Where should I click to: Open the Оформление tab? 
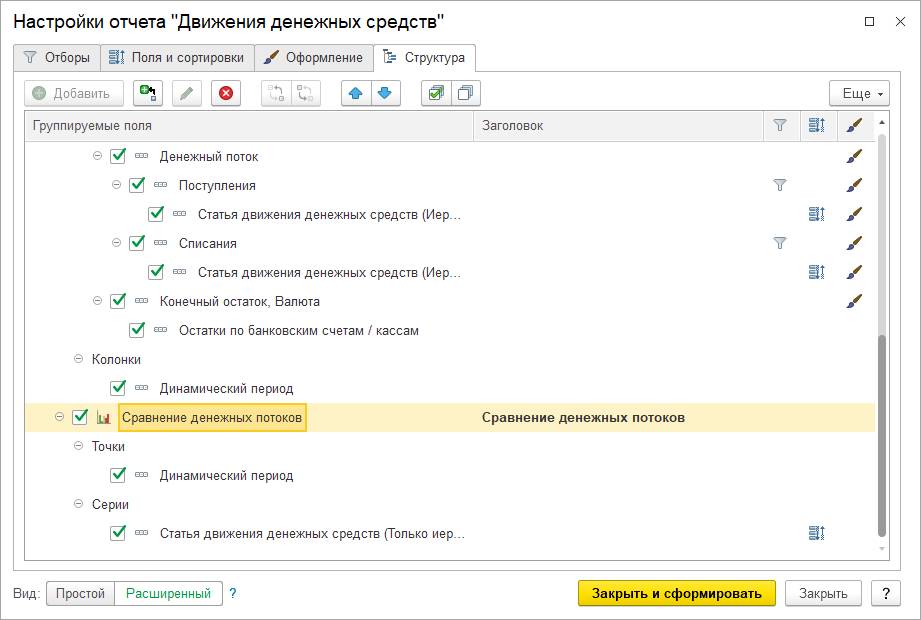tap(314, 57)
